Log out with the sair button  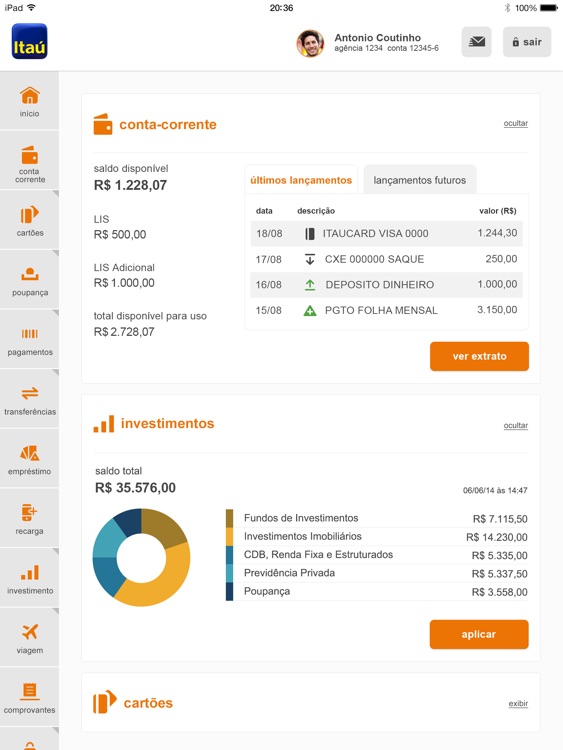pyautogui.click(x=527, y=42)
